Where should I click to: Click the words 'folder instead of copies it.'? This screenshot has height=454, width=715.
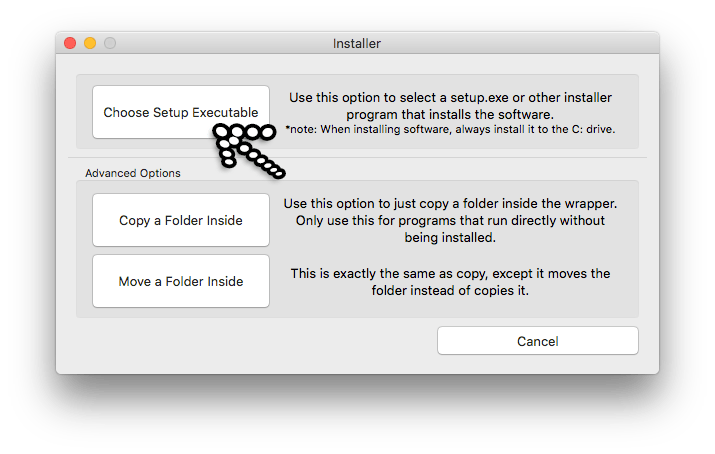(450, 290)
